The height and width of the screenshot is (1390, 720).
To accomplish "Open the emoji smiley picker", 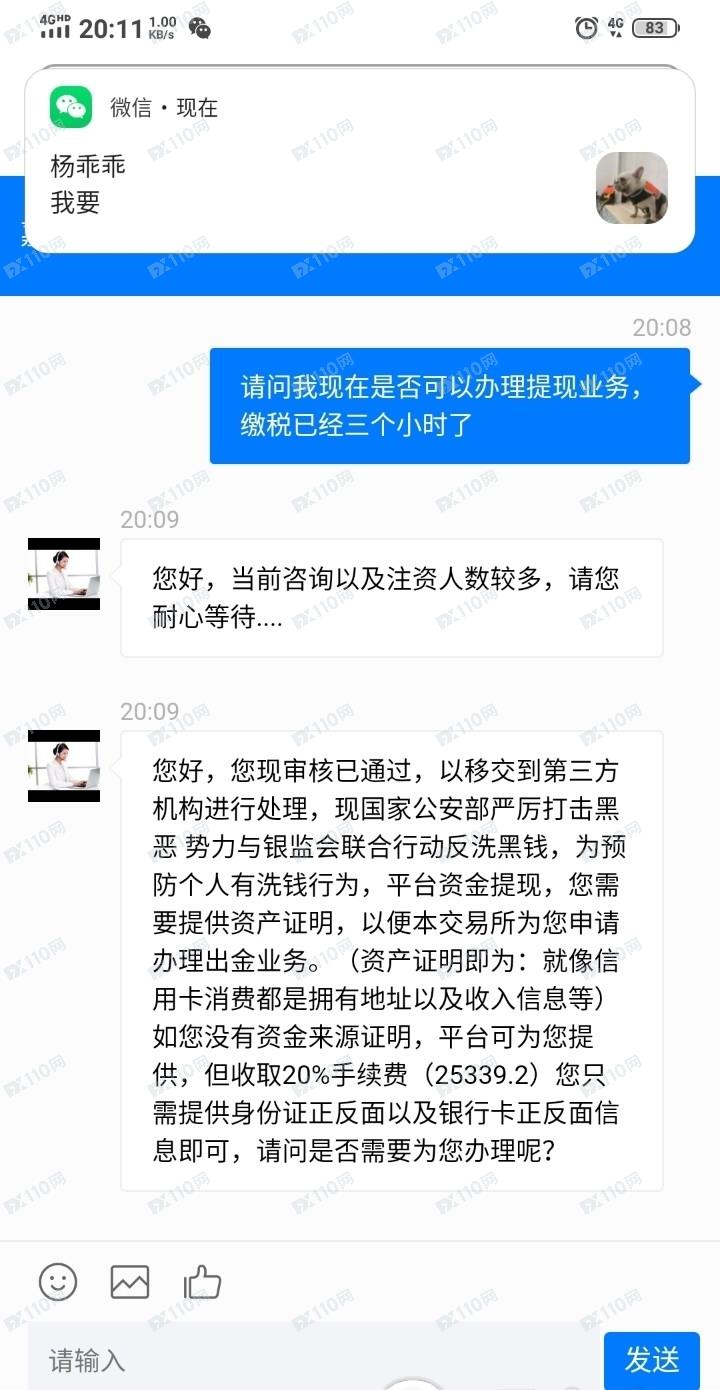I will pyautogui.click(x=58, y=1281).
